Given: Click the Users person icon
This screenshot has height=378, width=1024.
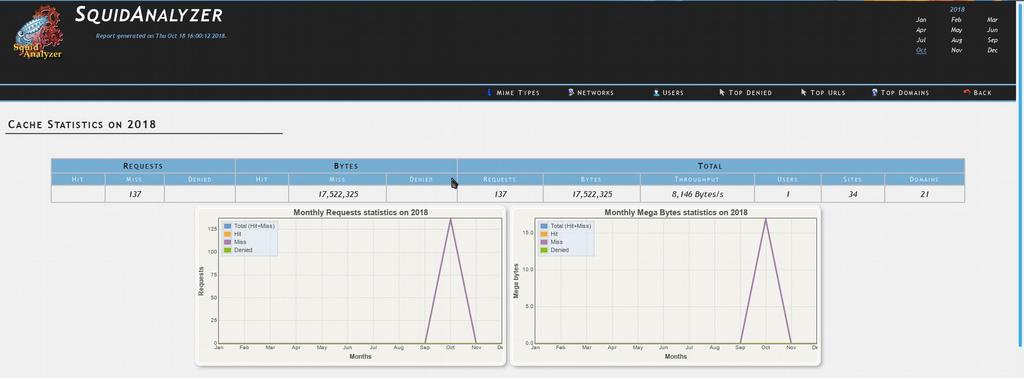Looking at the screenshot, I should [656, 93].
